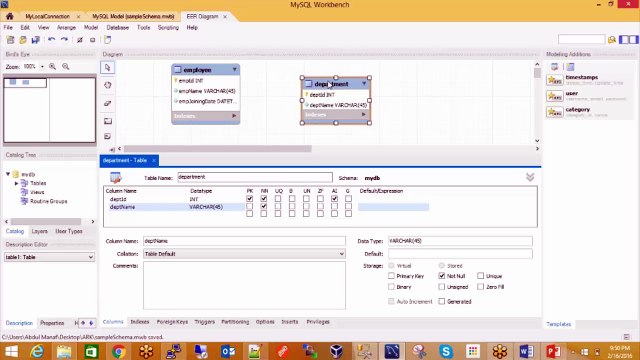Click the New Model toolbar icon
The image size is (640, 360).
click(11, 40)
